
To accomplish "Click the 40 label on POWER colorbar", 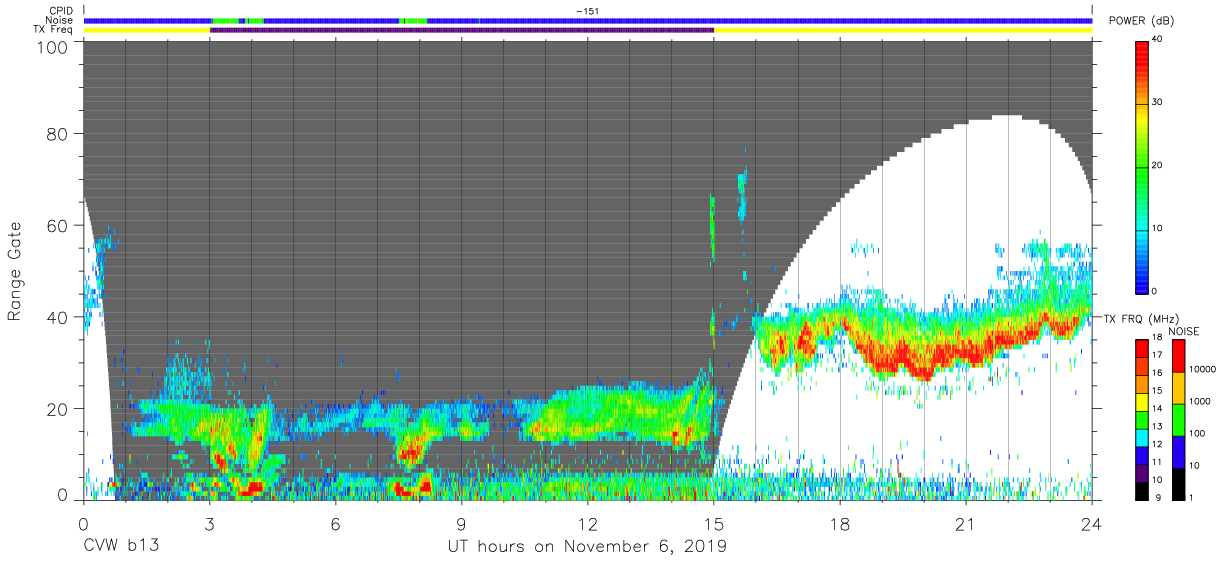I will click(x=1158, y=40).
